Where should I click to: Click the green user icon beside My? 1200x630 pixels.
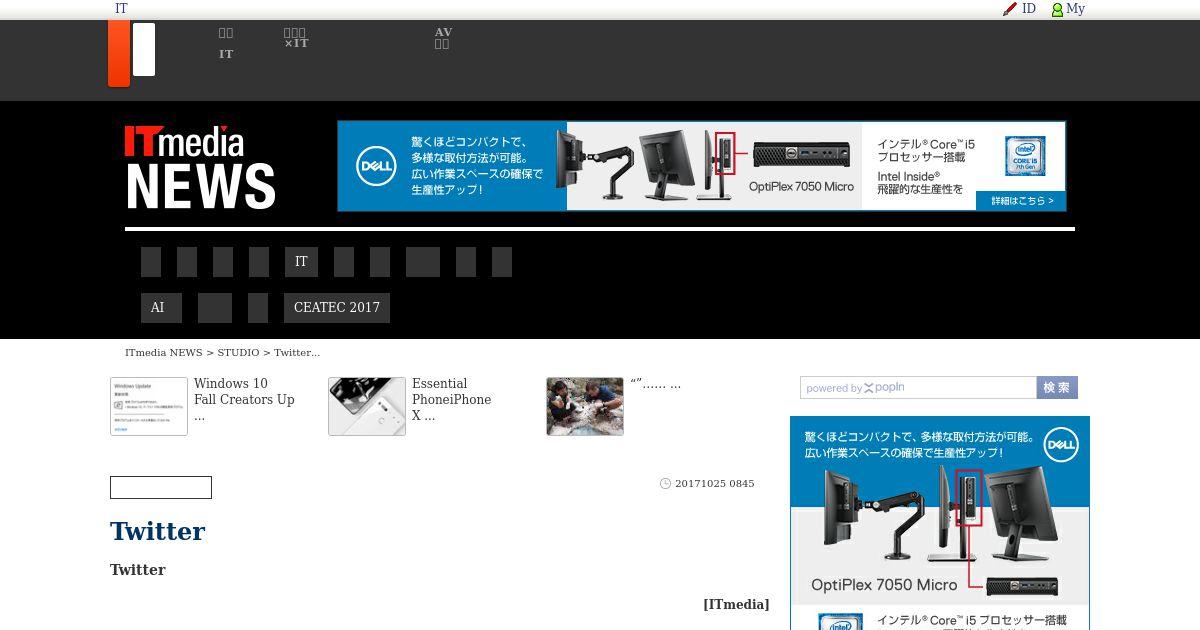tap(1057, 9)
